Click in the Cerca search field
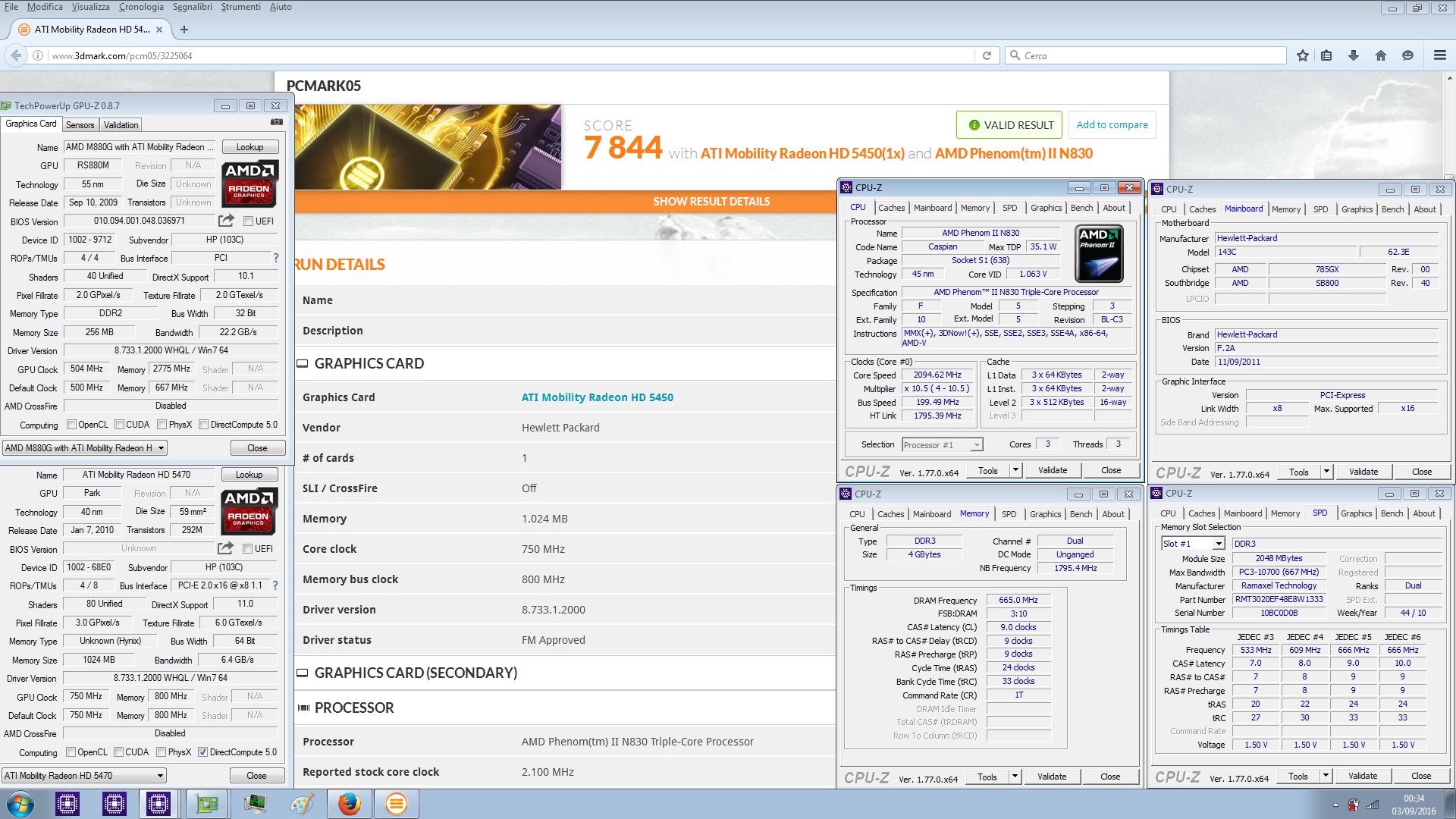The image size is (1456, 819). point(1145,55)
